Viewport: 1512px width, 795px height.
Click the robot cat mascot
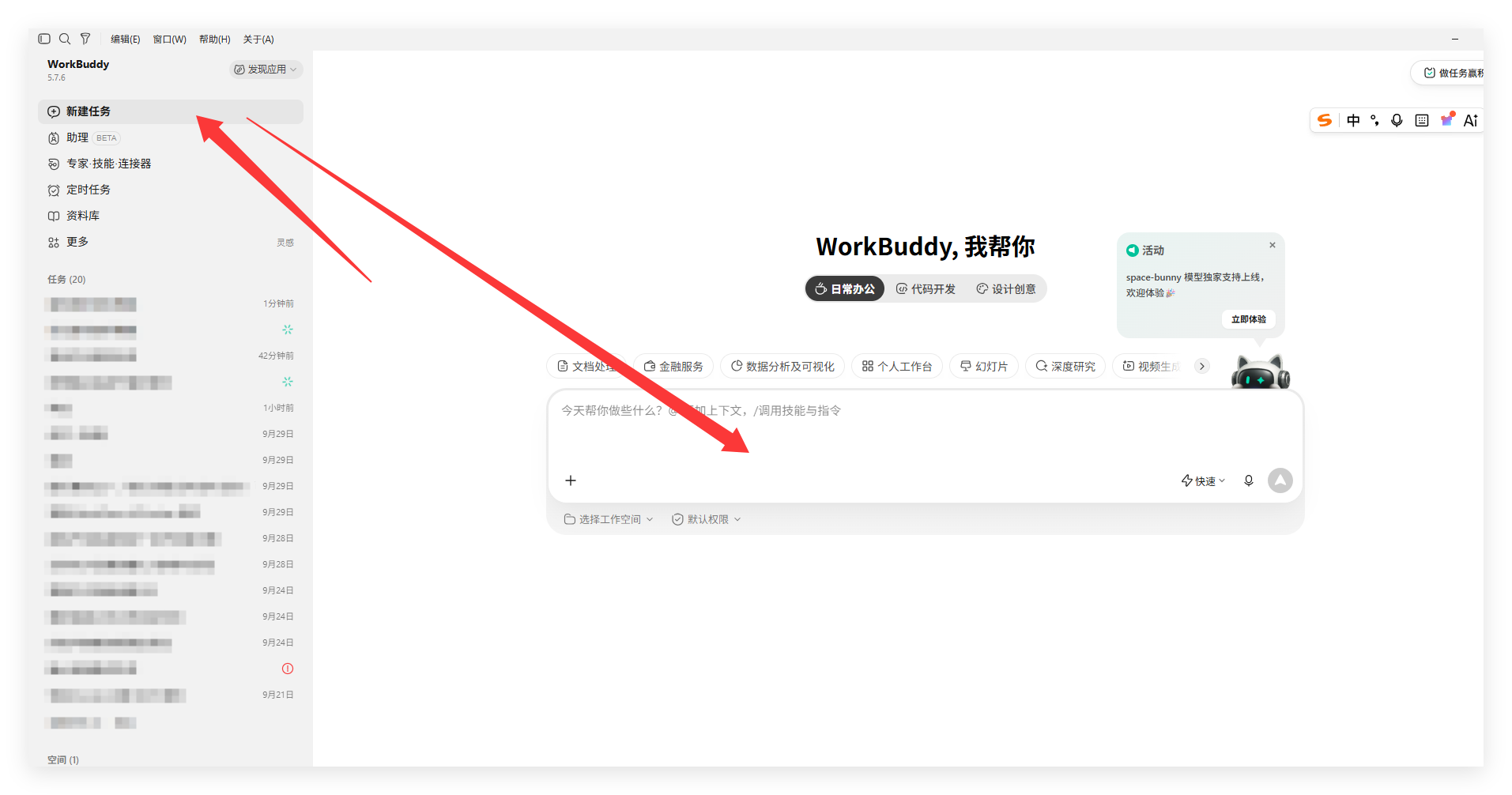[x=1261, y=371]
